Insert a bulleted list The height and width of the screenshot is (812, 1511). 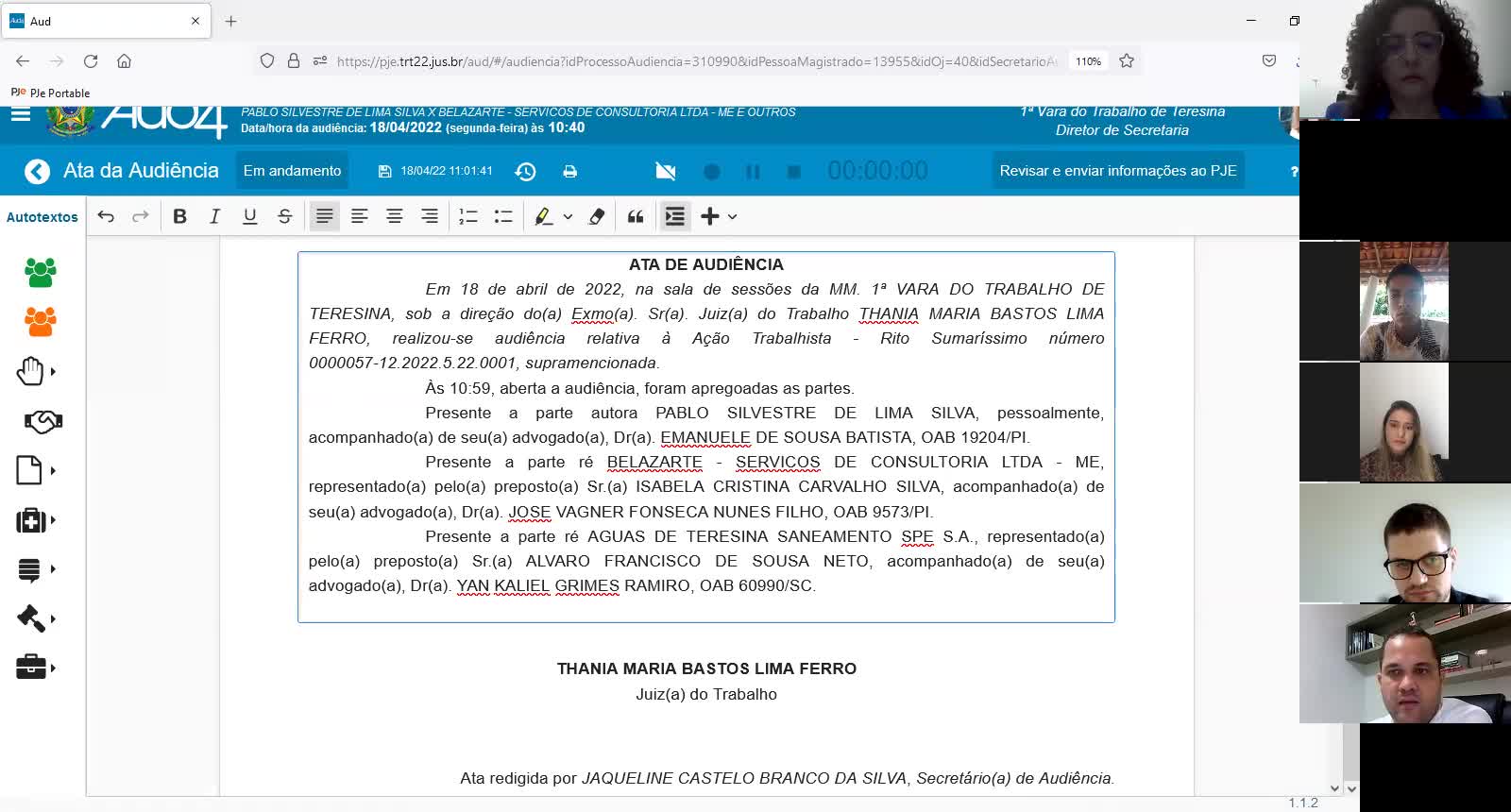tap(503, 216)
